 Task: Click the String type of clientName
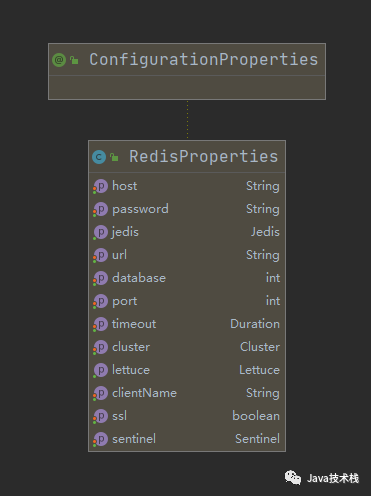pos(263,393)
